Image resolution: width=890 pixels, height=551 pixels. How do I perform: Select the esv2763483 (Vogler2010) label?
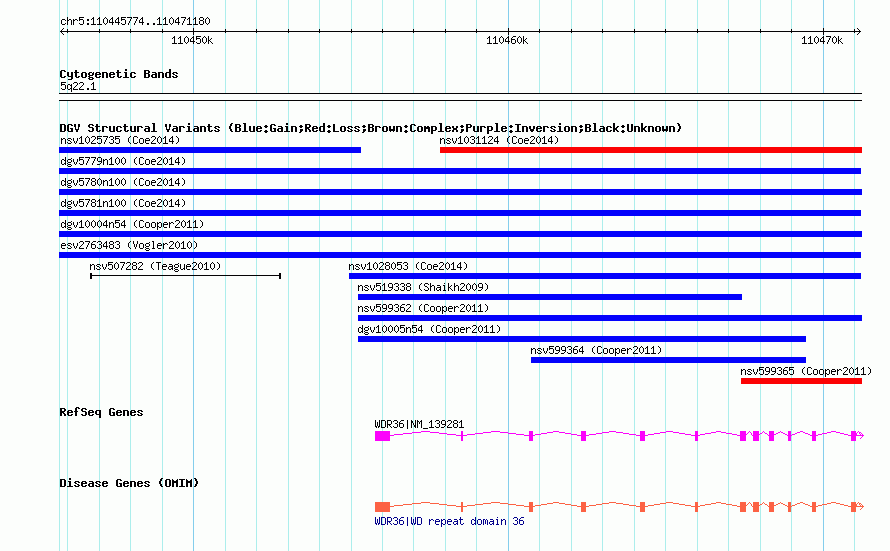click(129, 245)
